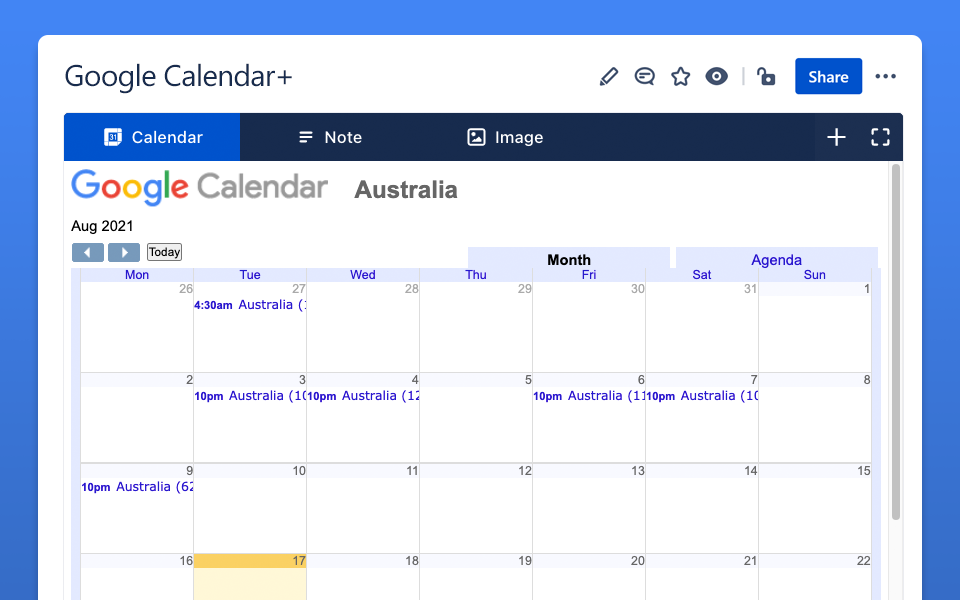
Task: Select the Agenda view tab
Action: [776, 259]
